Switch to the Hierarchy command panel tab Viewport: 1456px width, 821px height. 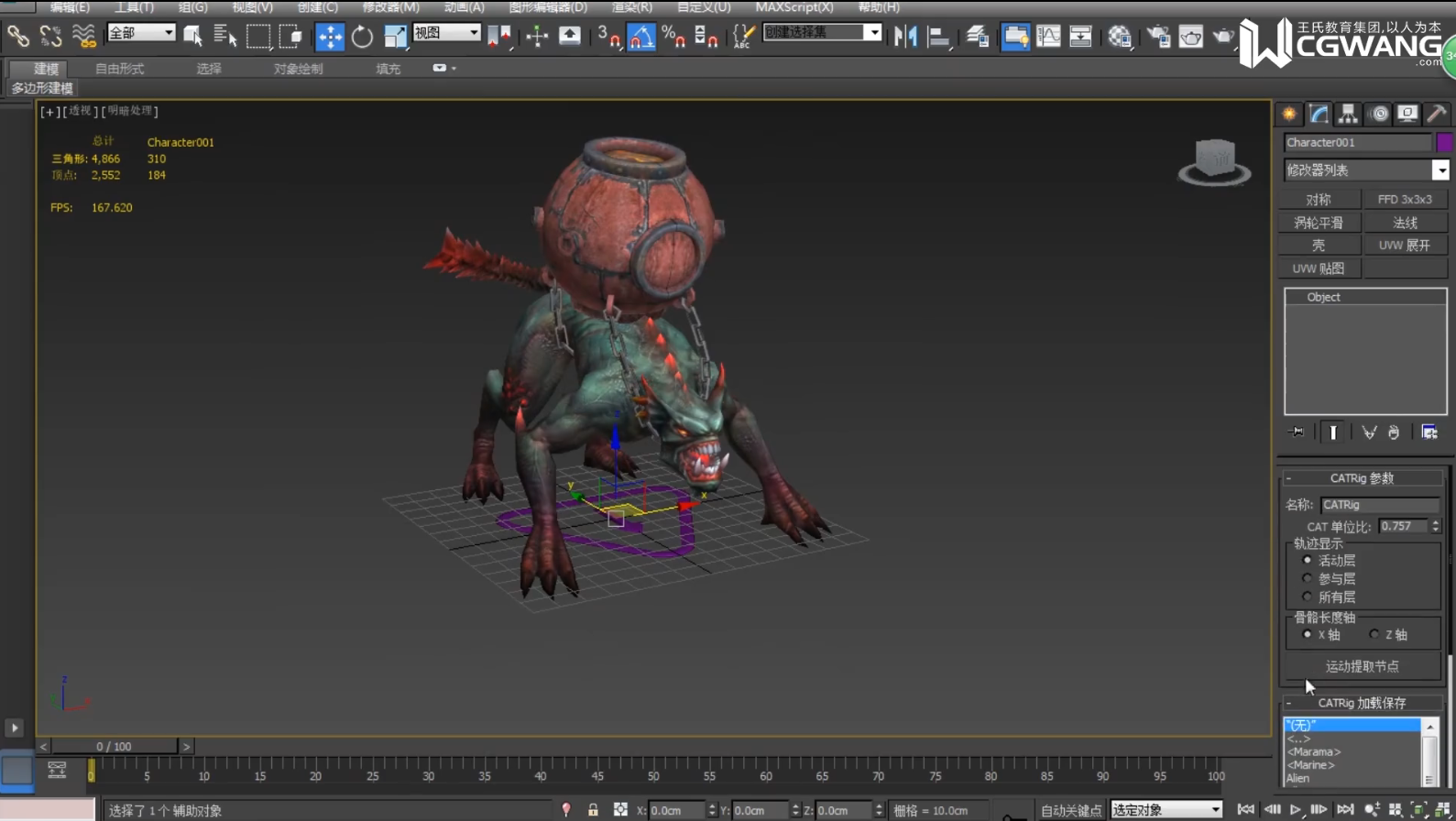[x=1348, y=114]
